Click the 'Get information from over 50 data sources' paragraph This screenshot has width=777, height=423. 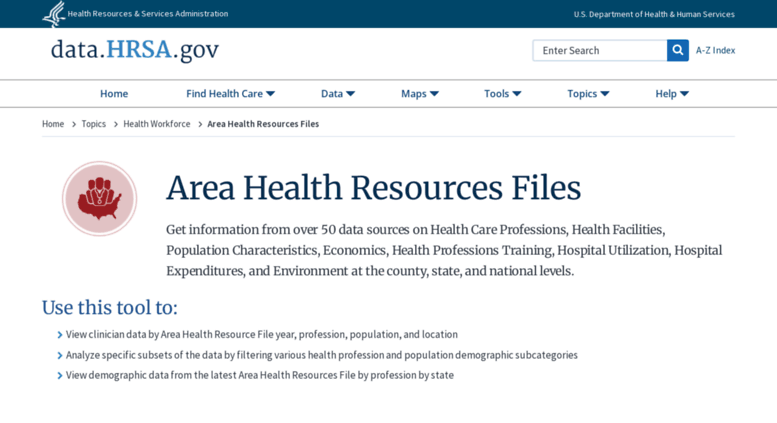pyautogui.click(x=444, y=250)
